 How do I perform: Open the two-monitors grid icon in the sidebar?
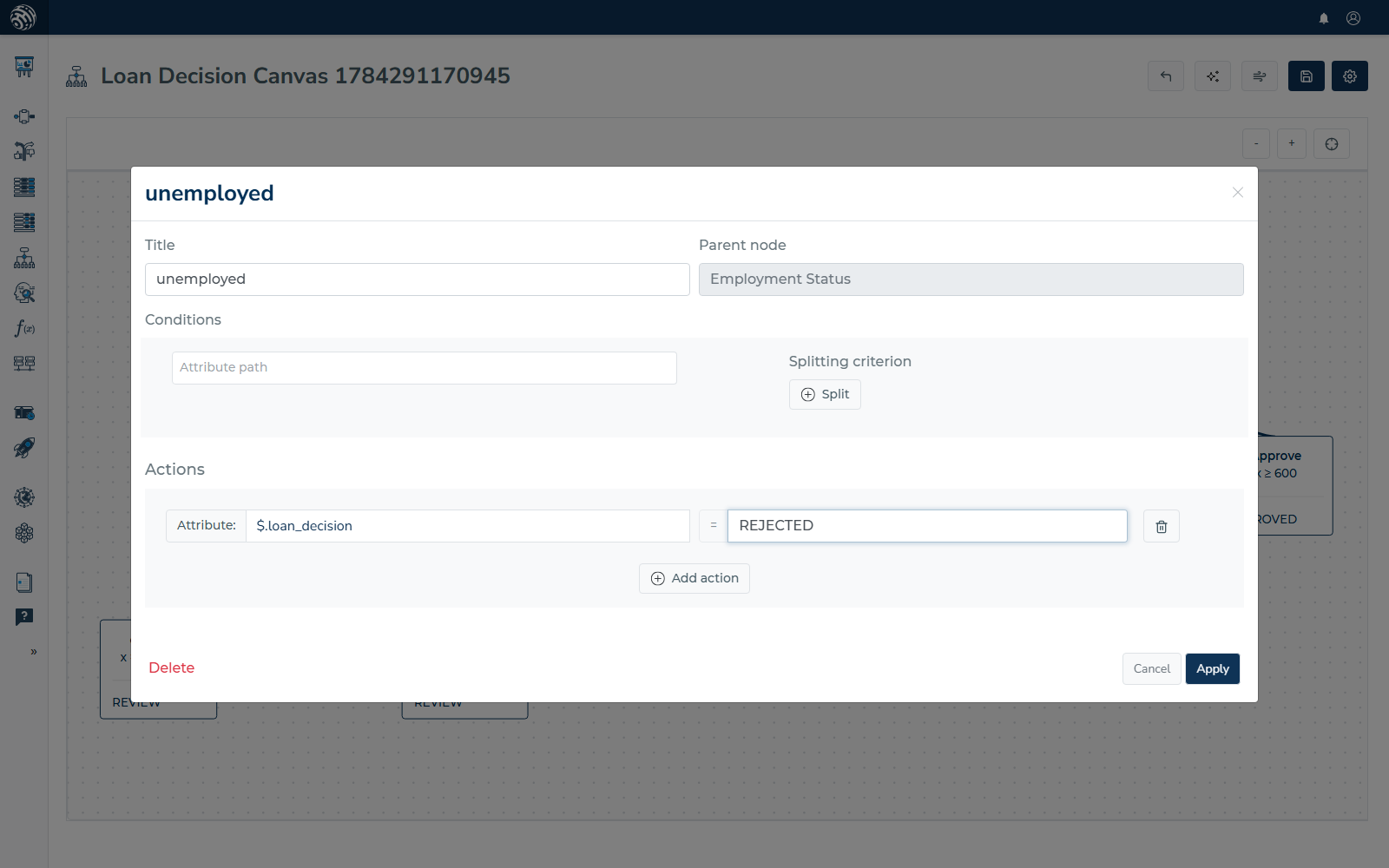24,364
